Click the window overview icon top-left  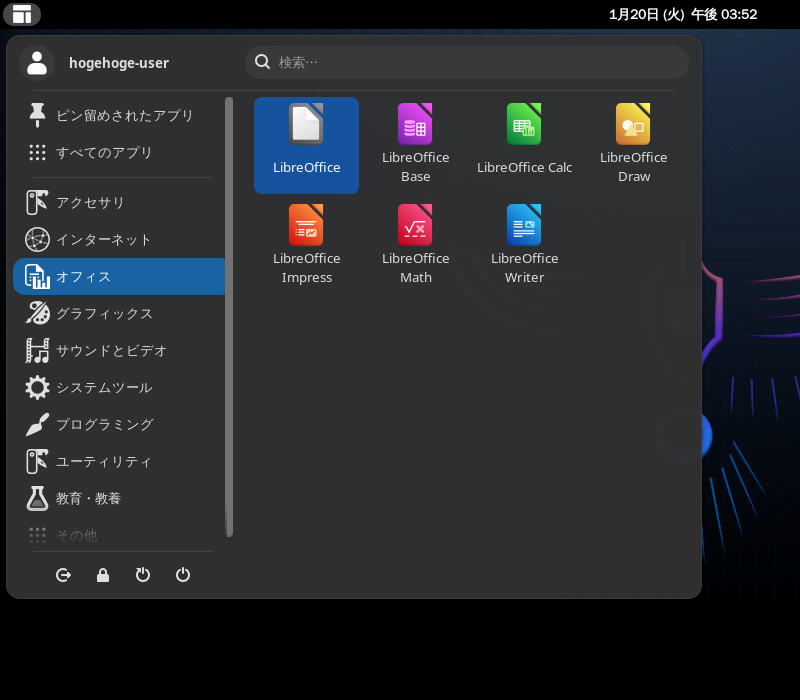[x=22, y=14]
